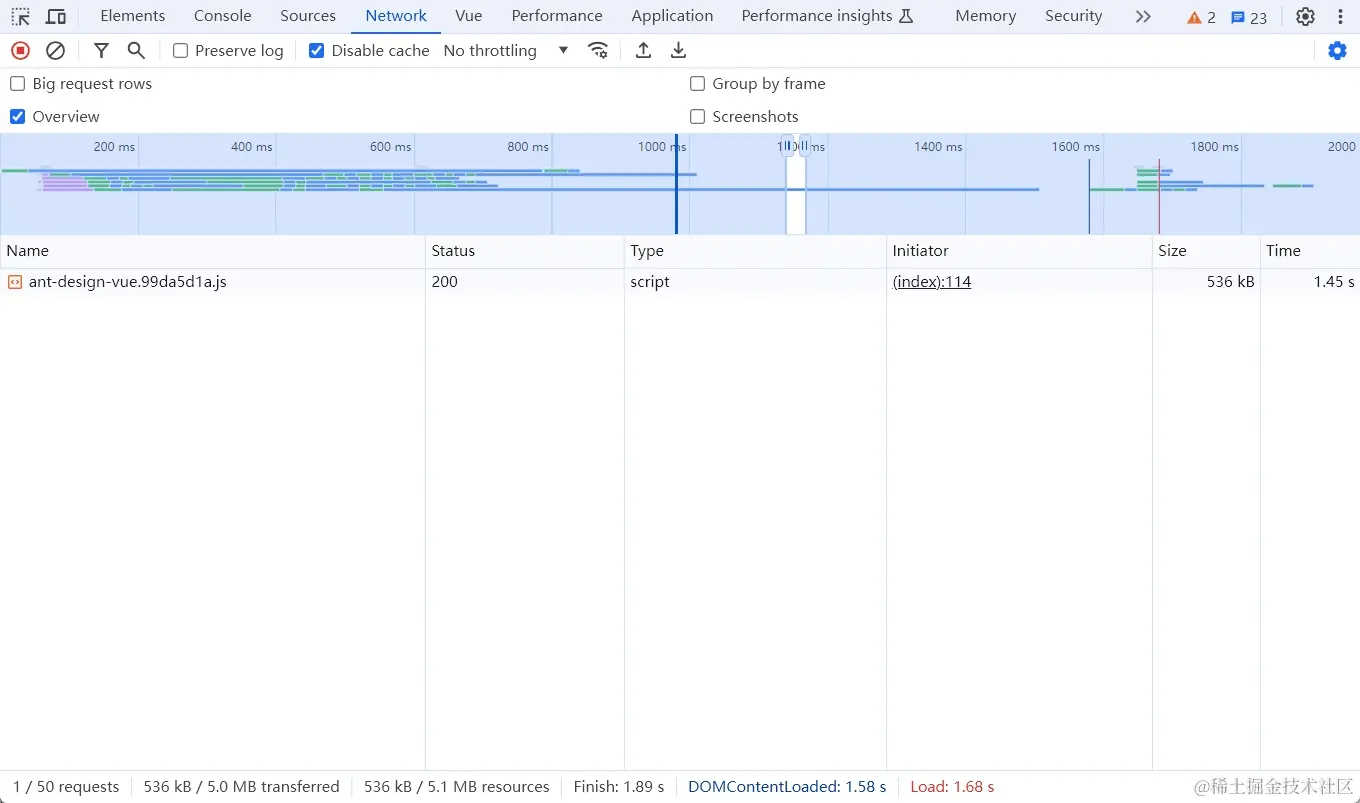
Task: Show the 2 warnings indicator
Action: [x=1201, y=17]
